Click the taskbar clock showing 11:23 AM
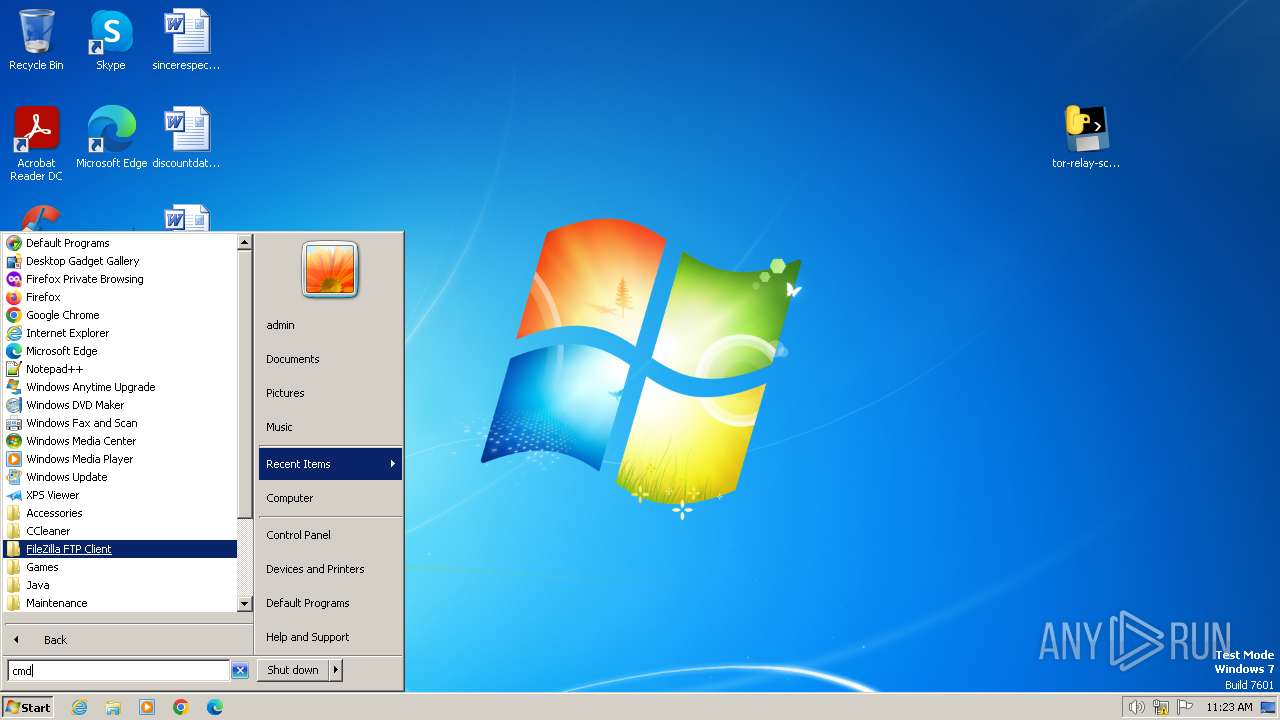The width and height of the screenshot is (1280, 720). 1229,707
